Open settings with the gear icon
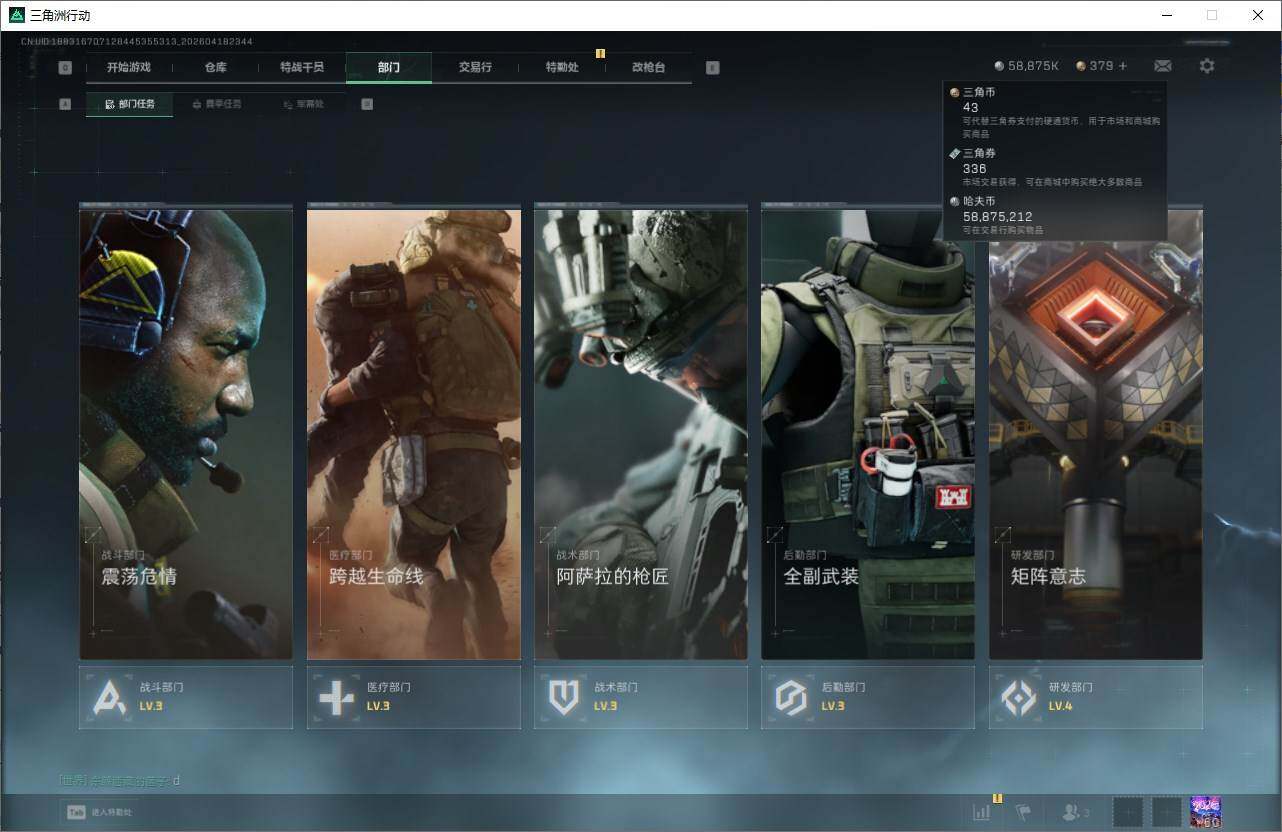Viewport: 1282px width, 832px height. tap(1207, 66)
